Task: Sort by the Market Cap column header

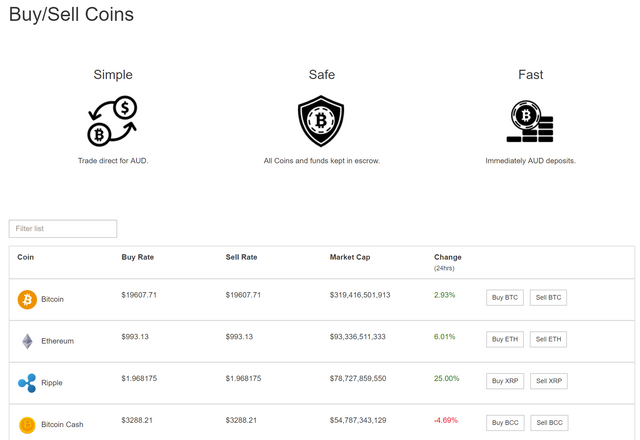Action: [x=350, y=258]
